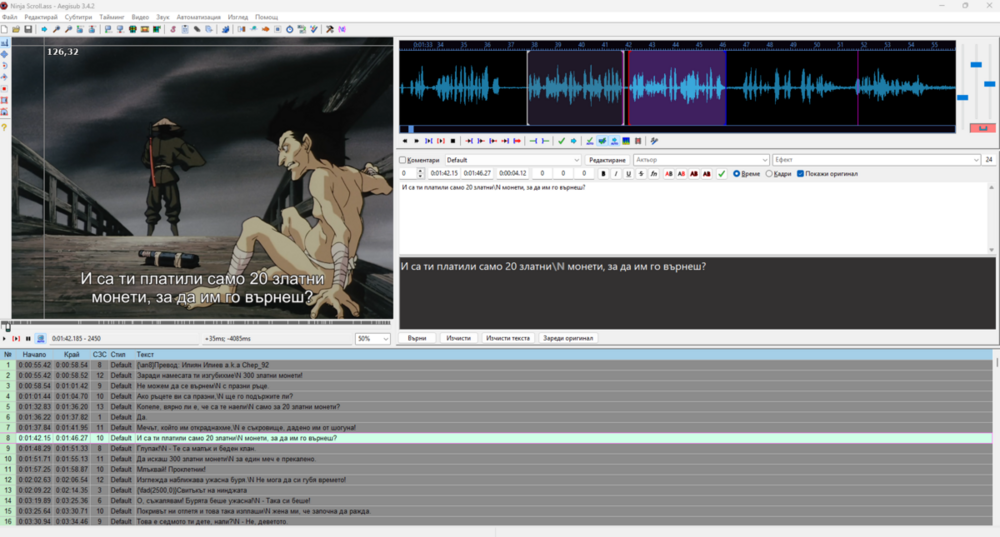Apply bold formatting to subtitle
The image size is (1000, 537).
point(603,173)
